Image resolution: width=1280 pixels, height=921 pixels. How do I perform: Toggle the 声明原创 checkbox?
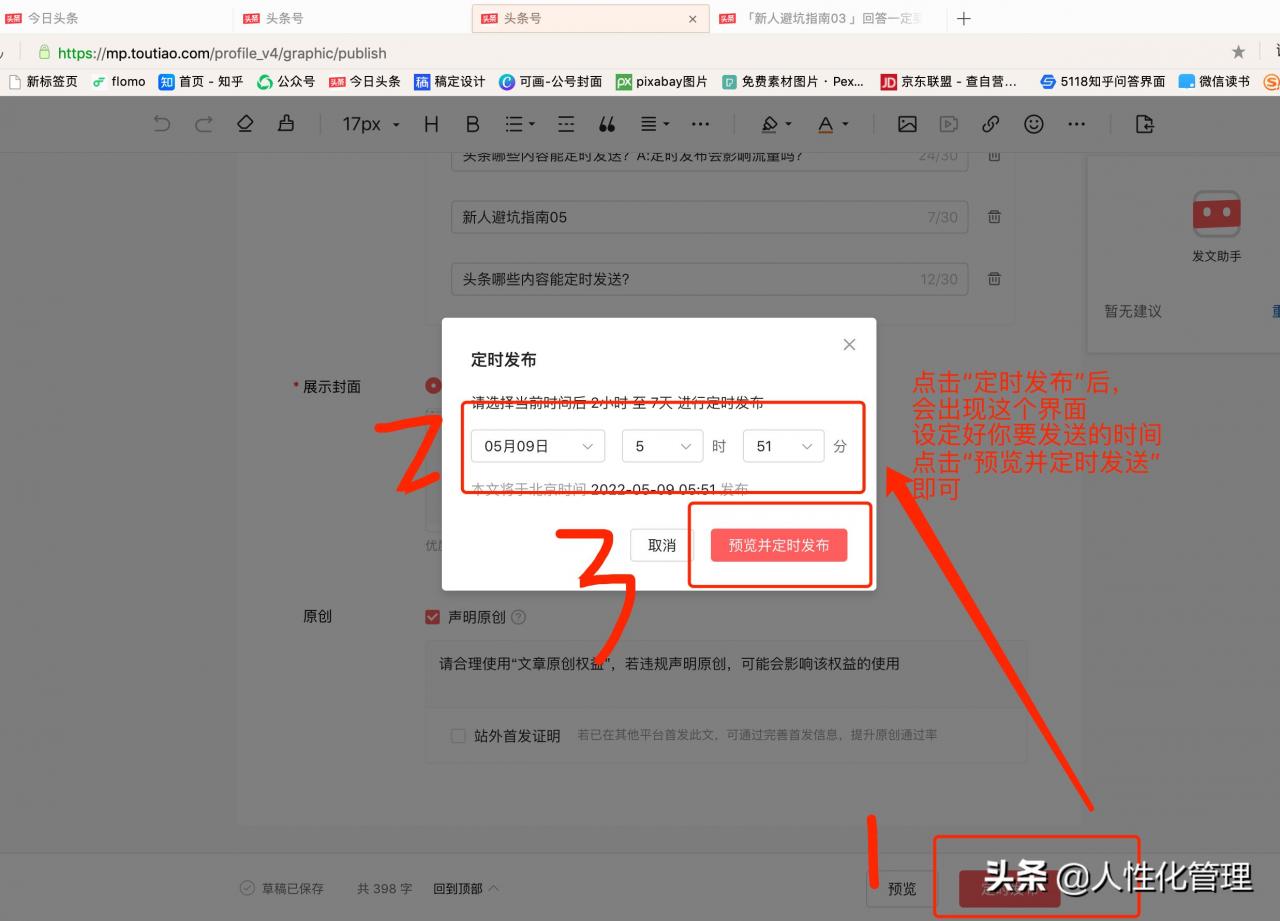pos(432,617)
